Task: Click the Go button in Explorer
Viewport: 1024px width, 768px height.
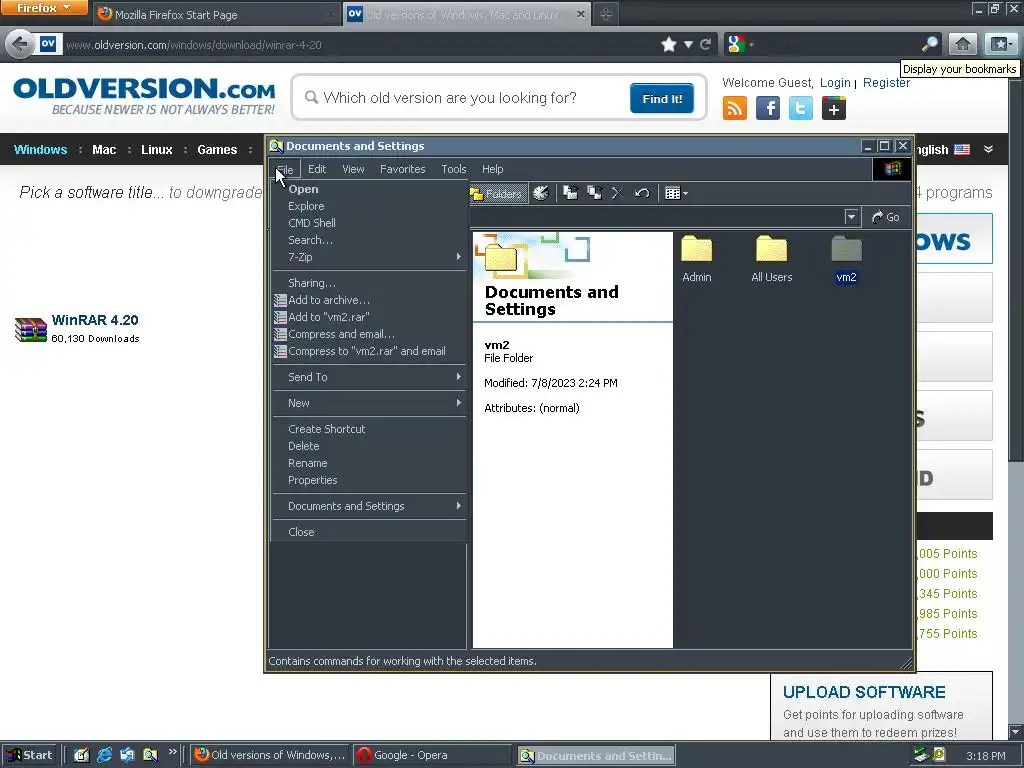Action: tap(886, 217)
